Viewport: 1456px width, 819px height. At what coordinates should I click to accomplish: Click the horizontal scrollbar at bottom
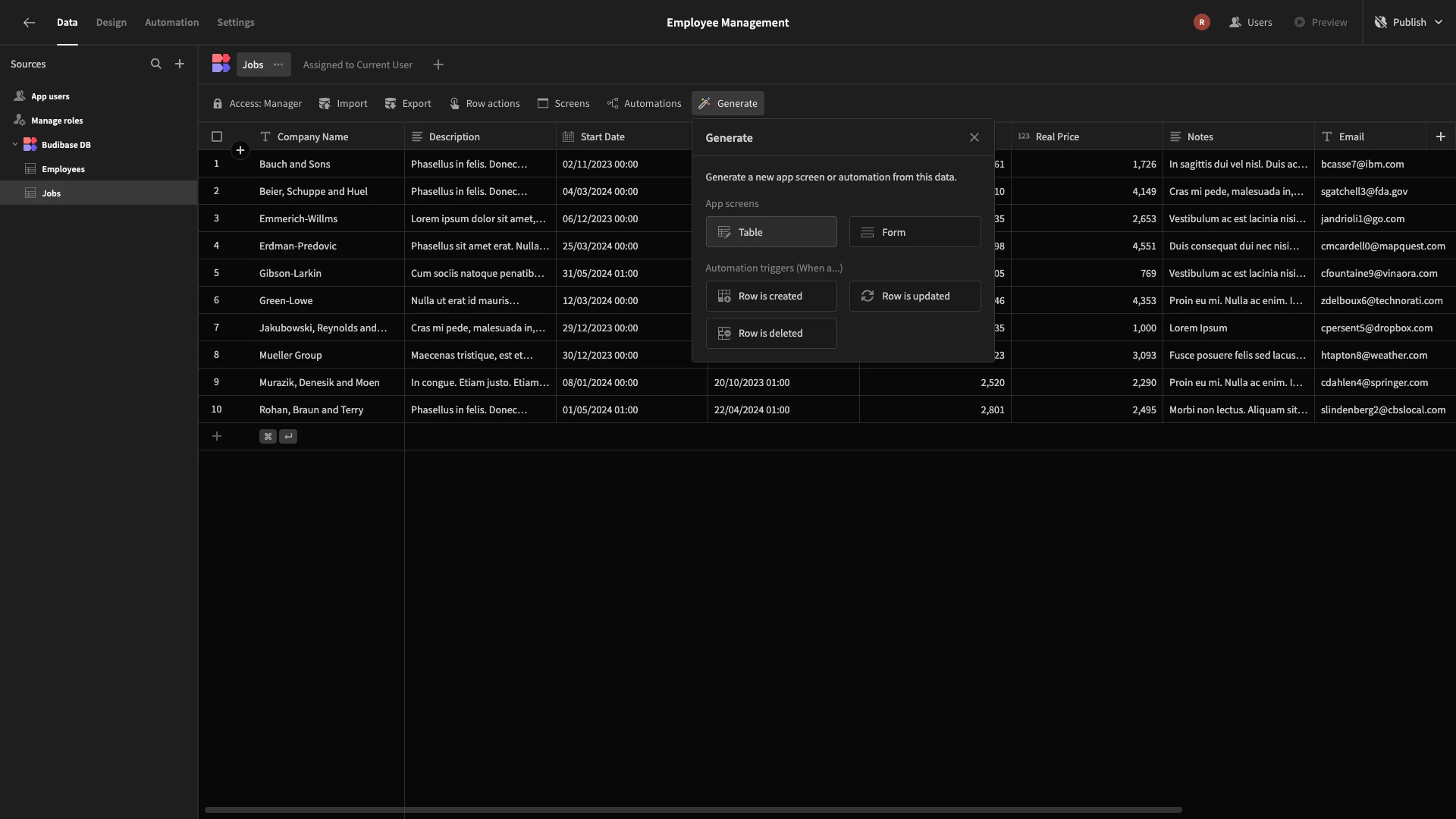[693, 810]
